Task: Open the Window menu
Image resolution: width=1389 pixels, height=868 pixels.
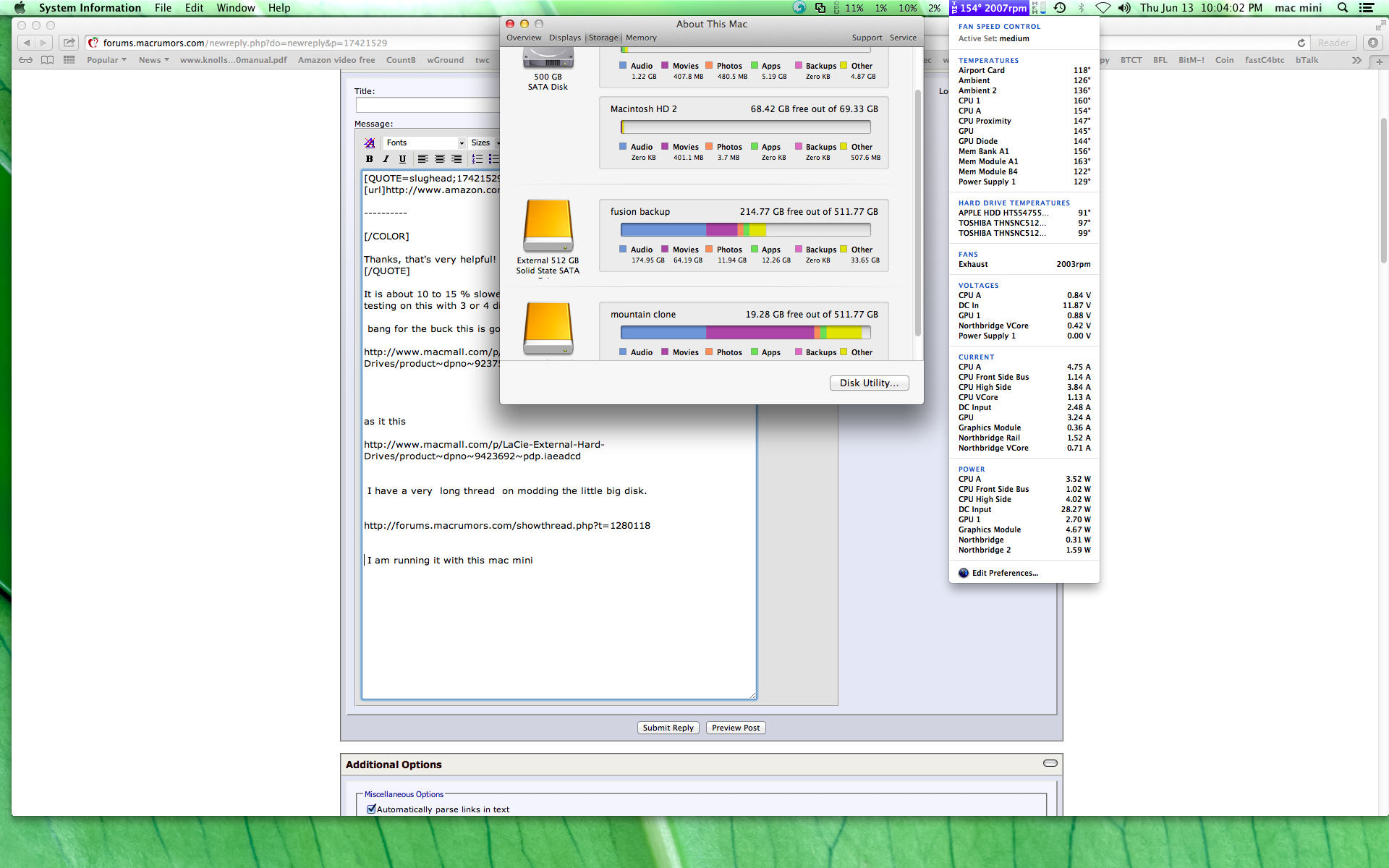Action: (x=236, y=8)
